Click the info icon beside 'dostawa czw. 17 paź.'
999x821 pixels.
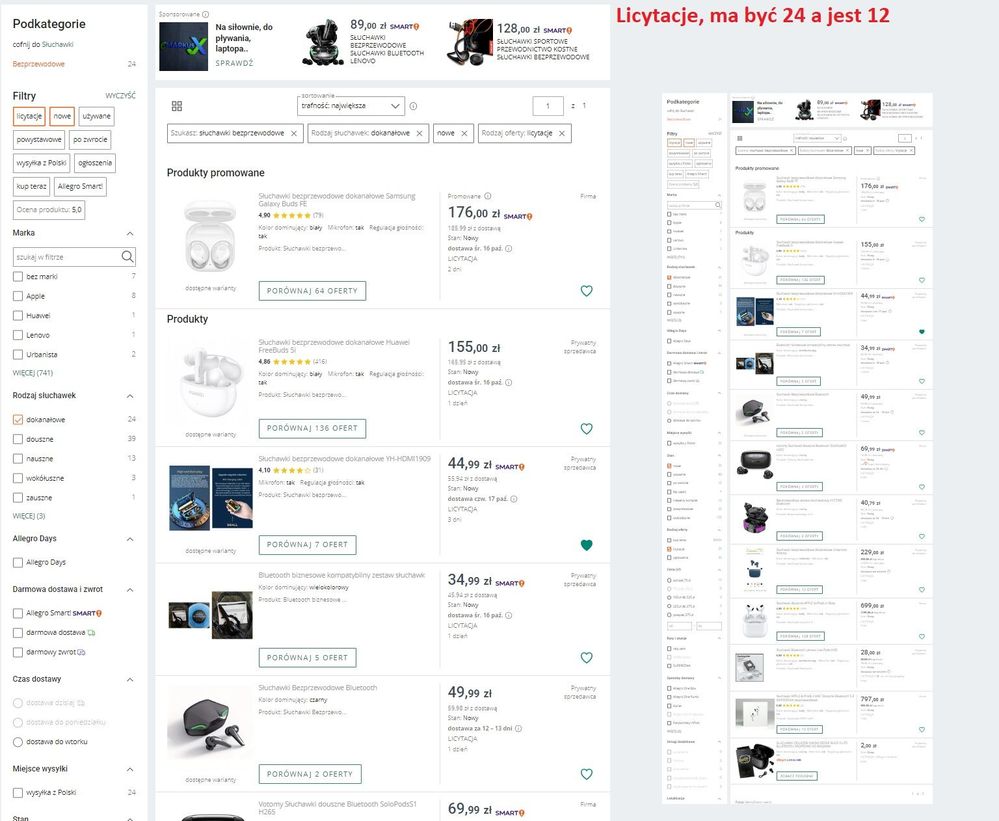tap(514, 499)
